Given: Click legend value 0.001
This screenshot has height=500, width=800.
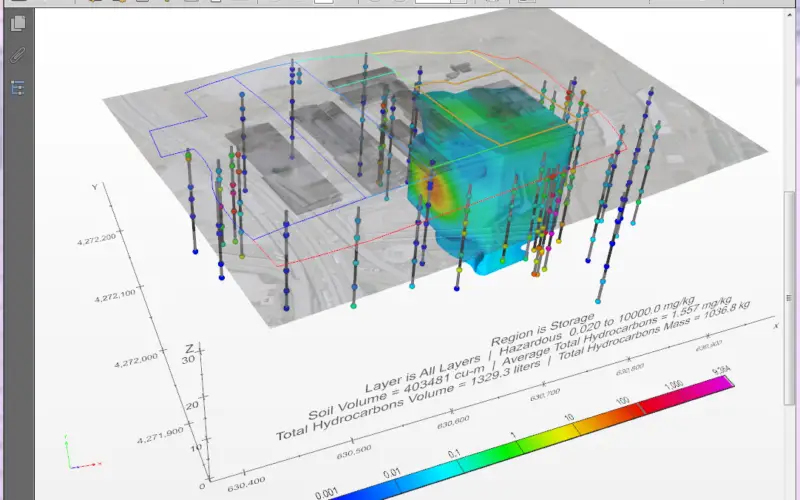Looking at the screenshot, I should [327, 493].
